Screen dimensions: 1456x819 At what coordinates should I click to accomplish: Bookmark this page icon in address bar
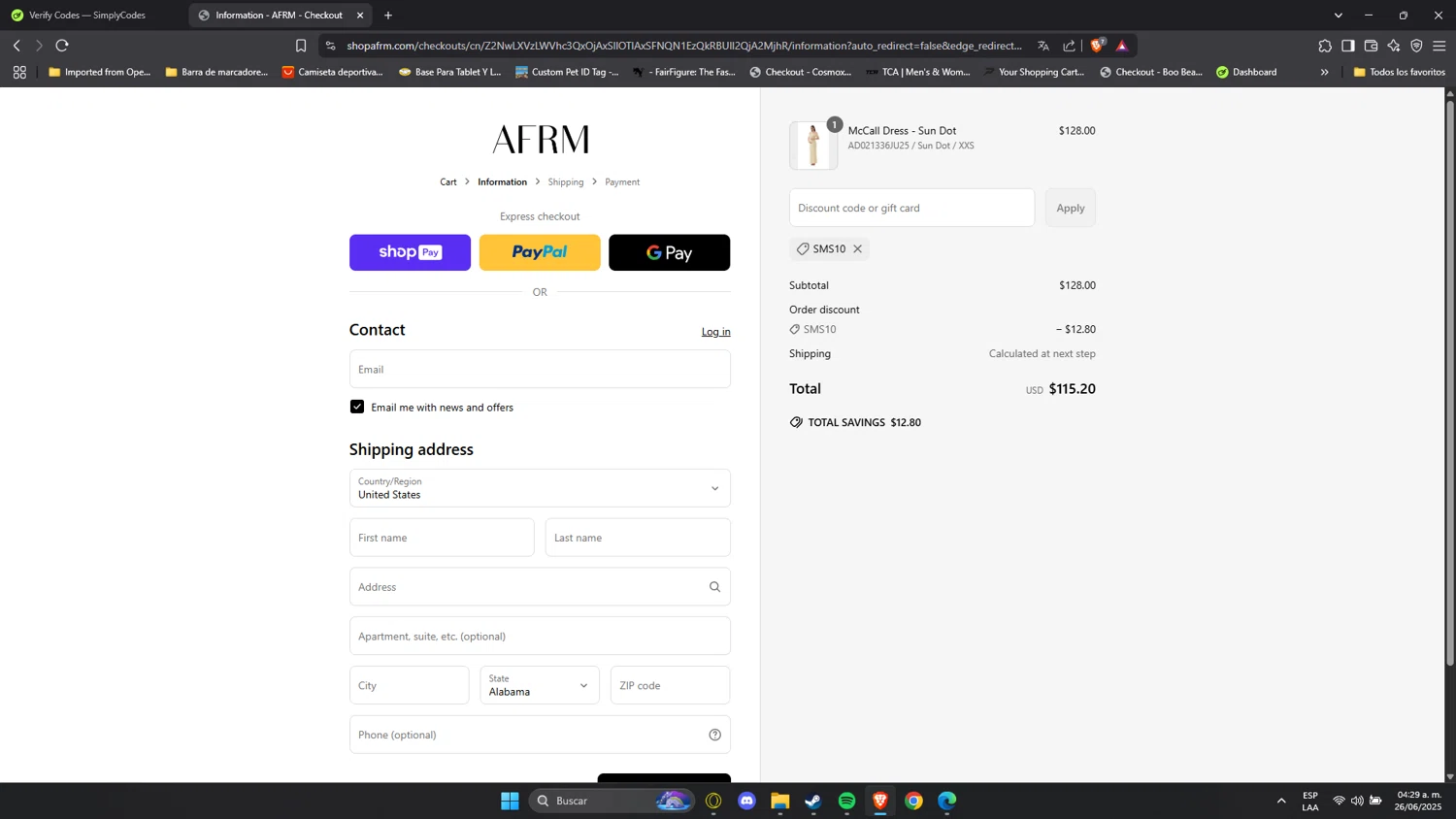tap(301, 46)
